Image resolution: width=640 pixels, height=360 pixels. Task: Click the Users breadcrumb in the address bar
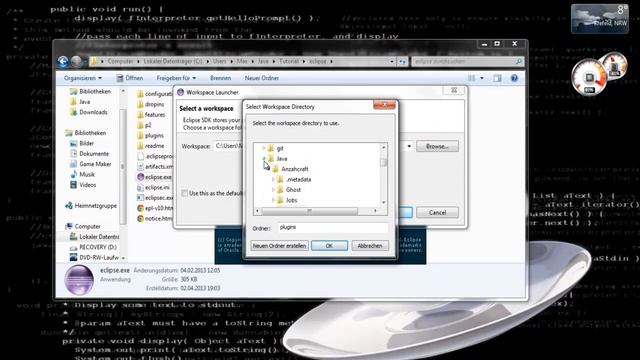(x=219, y=62)
